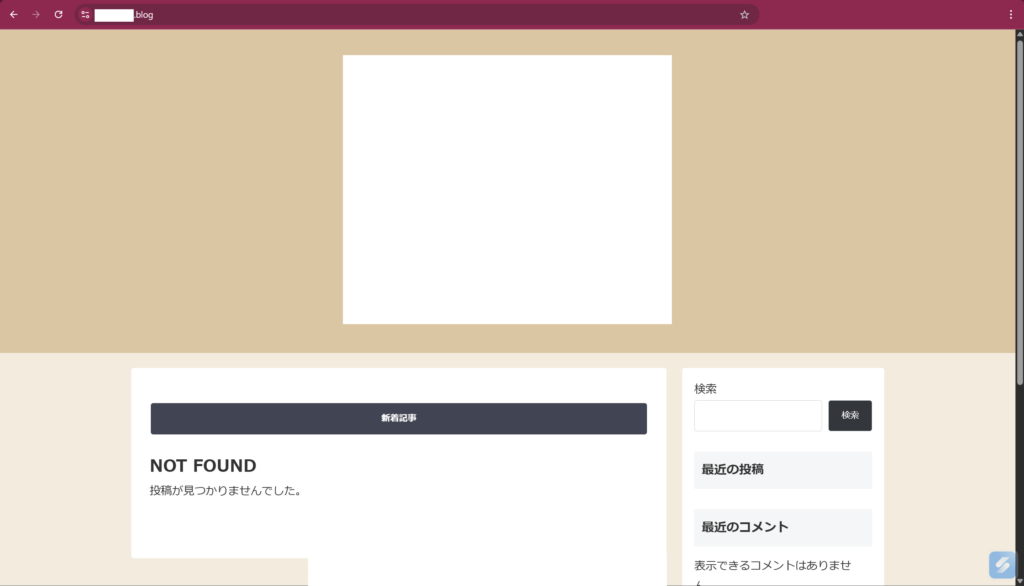The height and width of the screenshot is (586, 1024).
Task: Bookmark the page with the star icon
Action: coord(742,14)
